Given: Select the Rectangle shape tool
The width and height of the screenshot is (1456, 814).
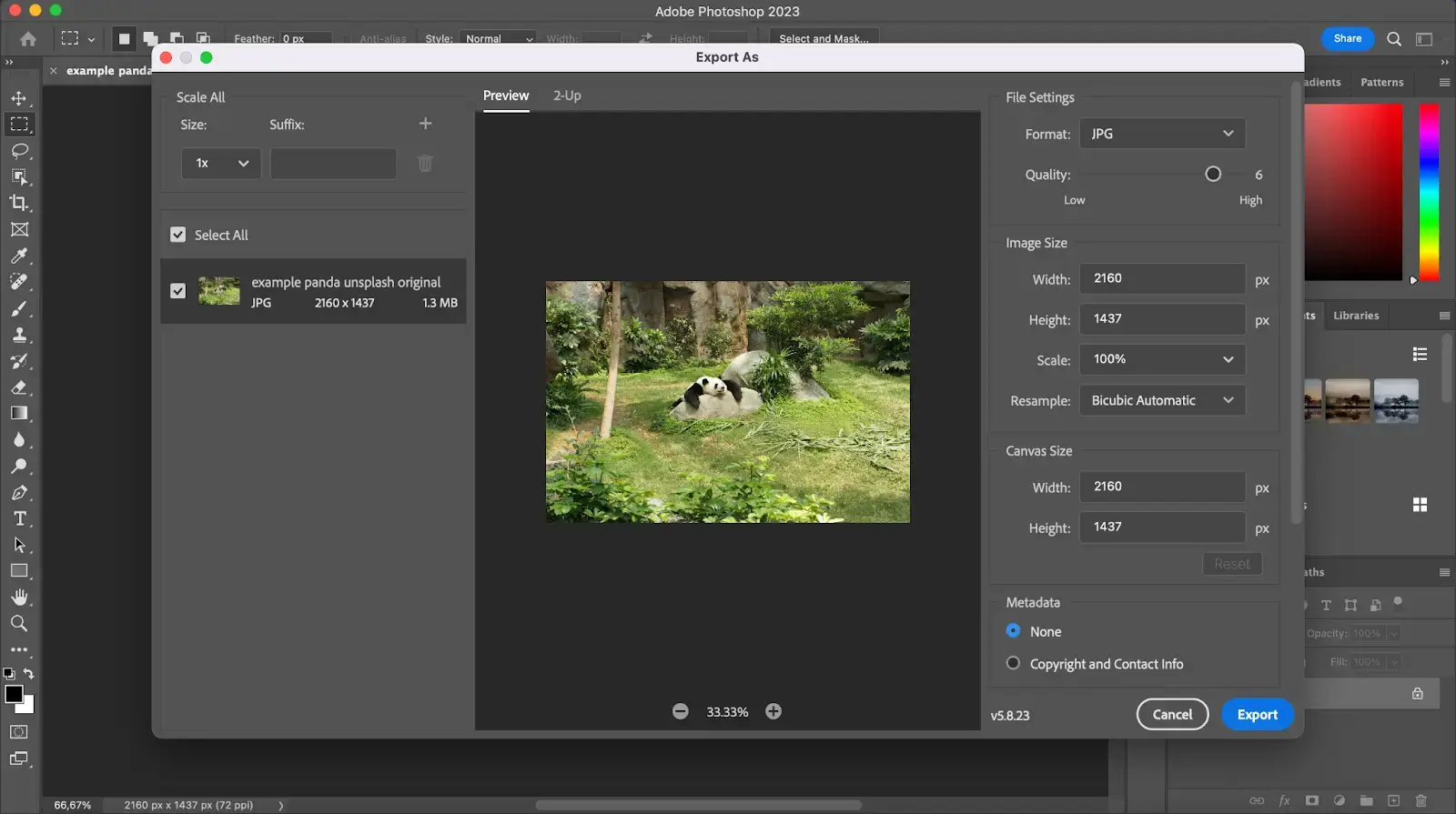Looking at the screenshot, I should pos(19,571).
